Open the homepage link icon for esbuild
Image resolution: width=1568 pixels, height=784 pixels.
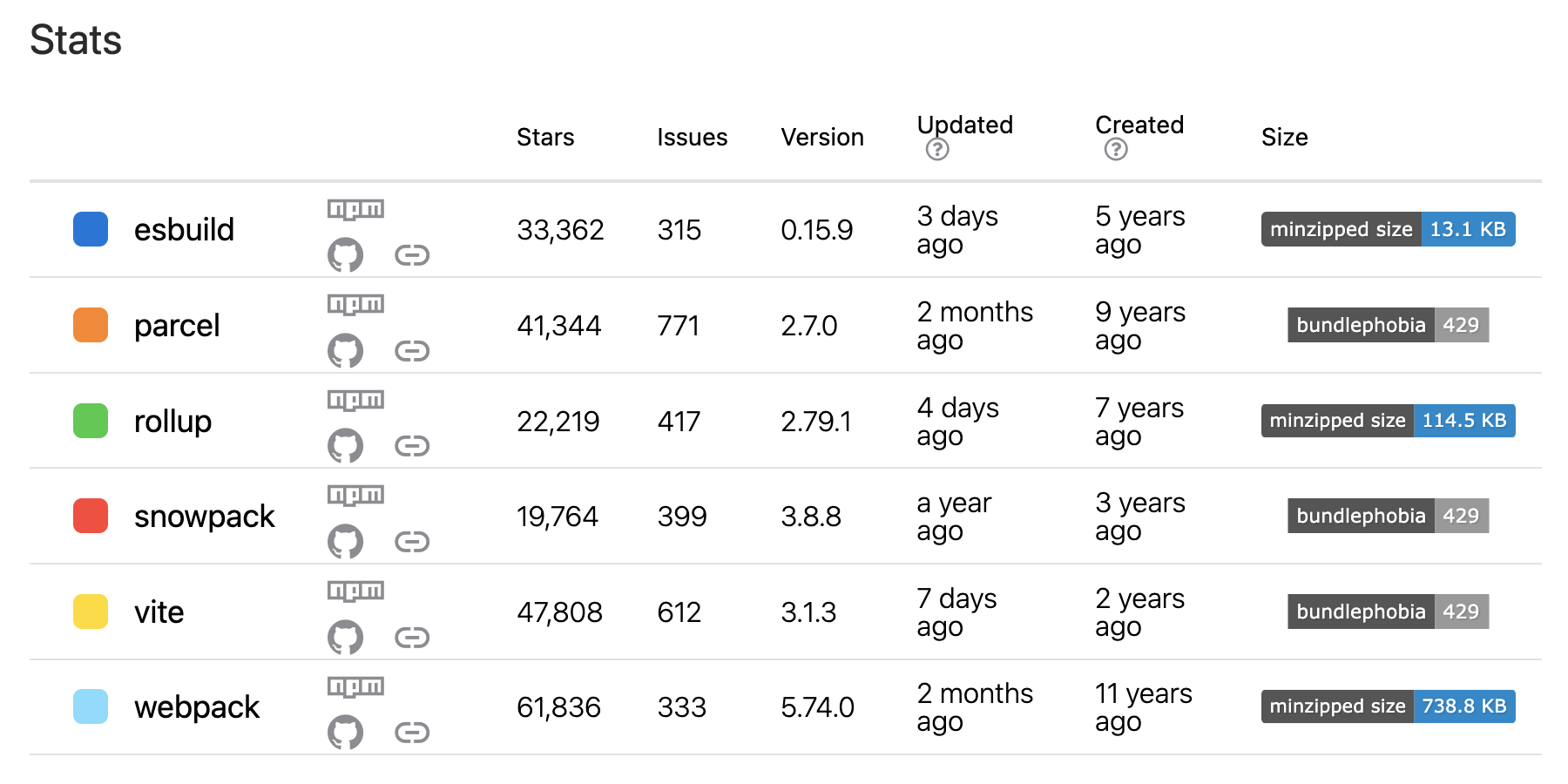412,255
